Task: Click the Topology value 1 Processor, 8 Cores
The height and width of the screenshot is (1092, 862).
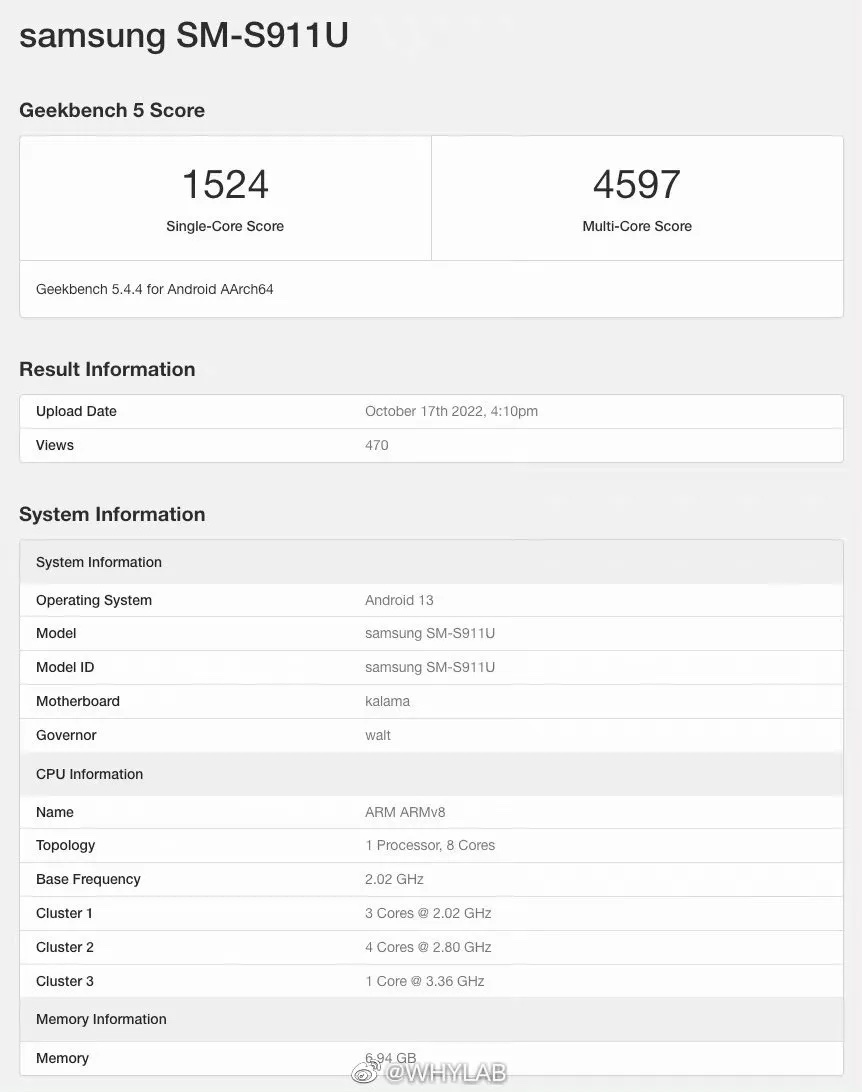Action: 430,845
